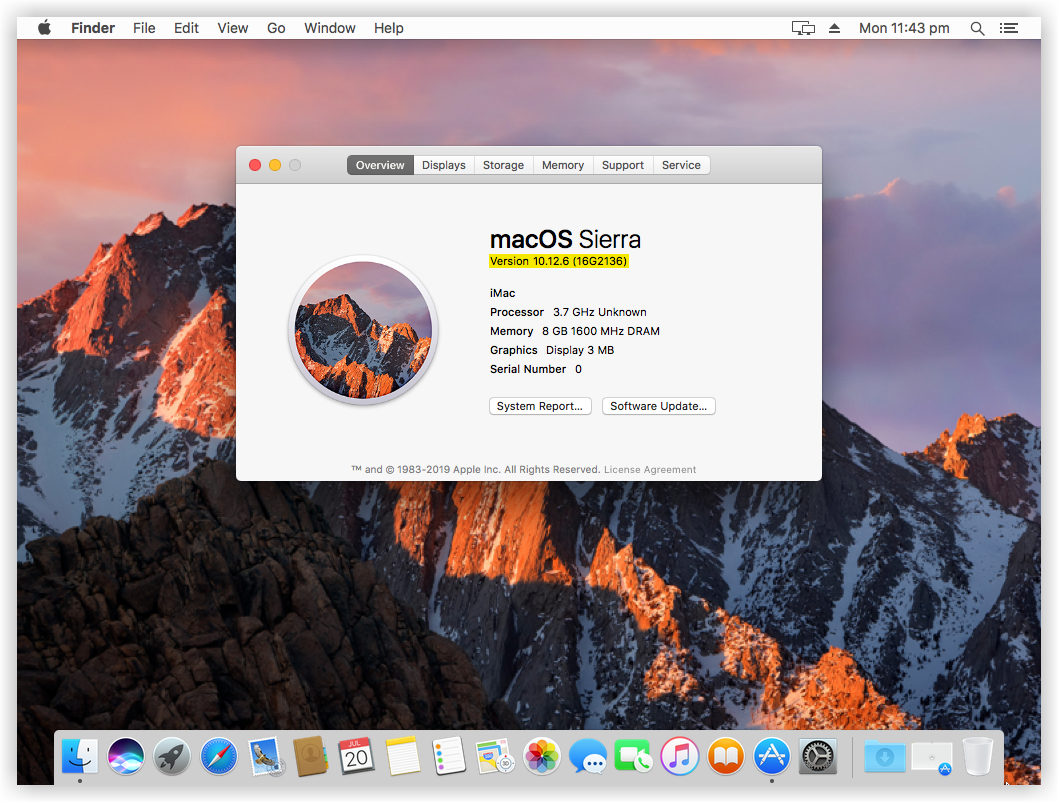This screenshot has width=1059, height=803.
Task: Click the Mon 11:43 pm clock
Action: pos(904,28)
